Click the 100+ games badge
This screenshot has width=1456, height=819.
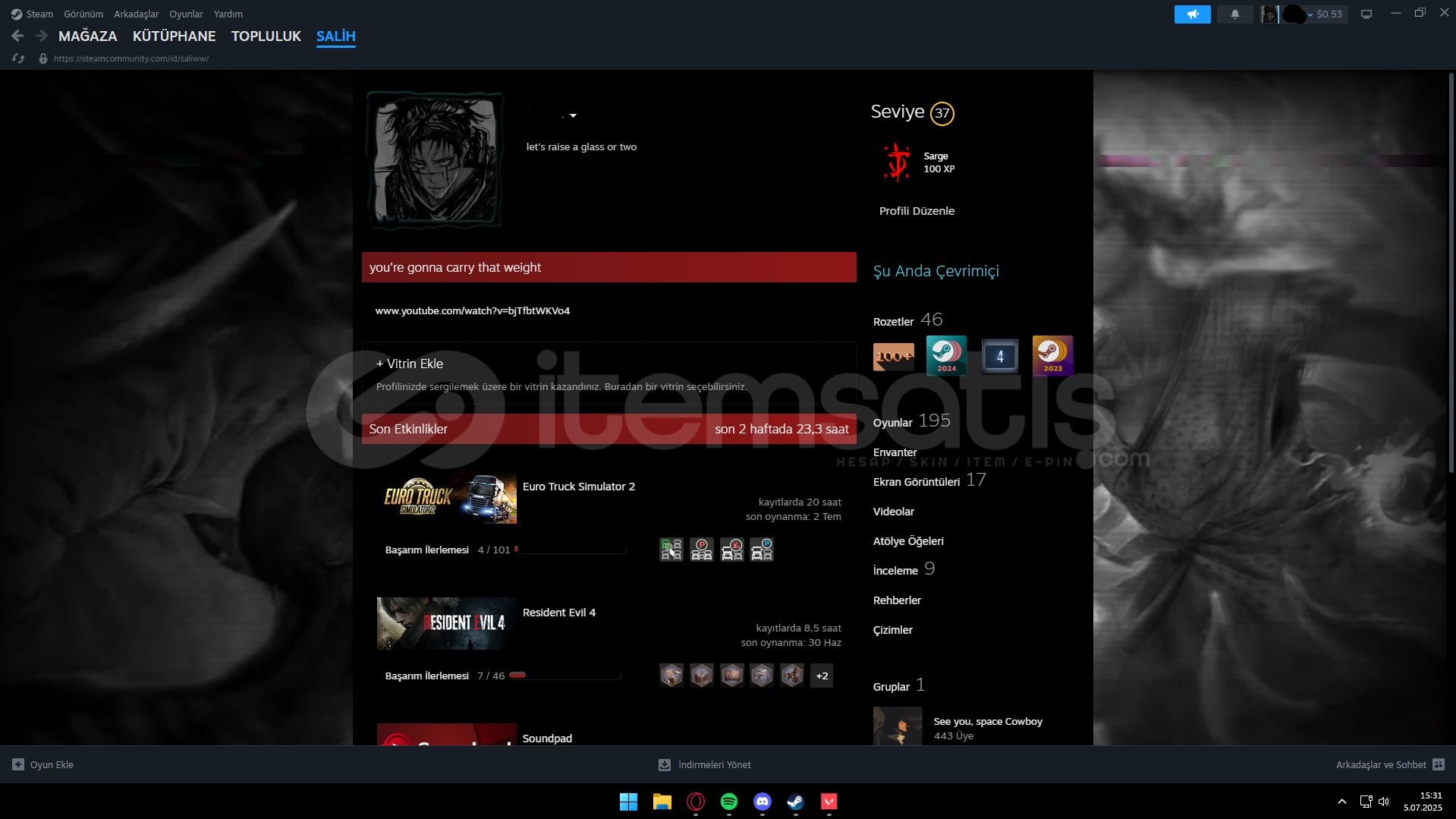point(894,356)
